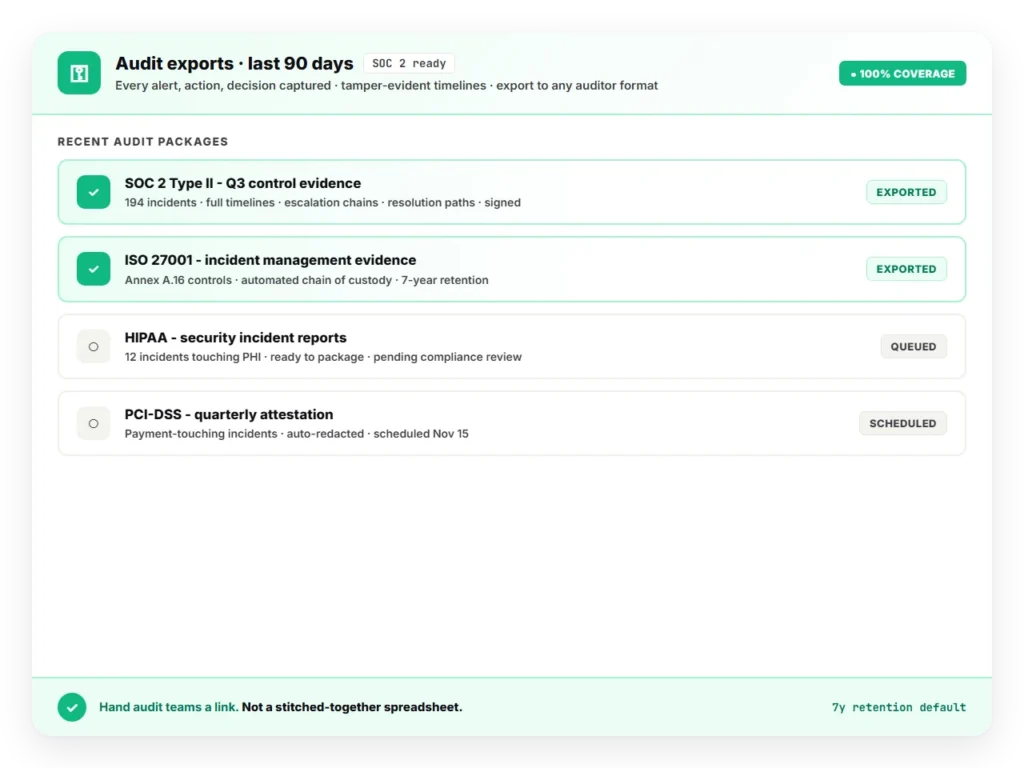Click the SOC 2 ready tag

[409, 63]
